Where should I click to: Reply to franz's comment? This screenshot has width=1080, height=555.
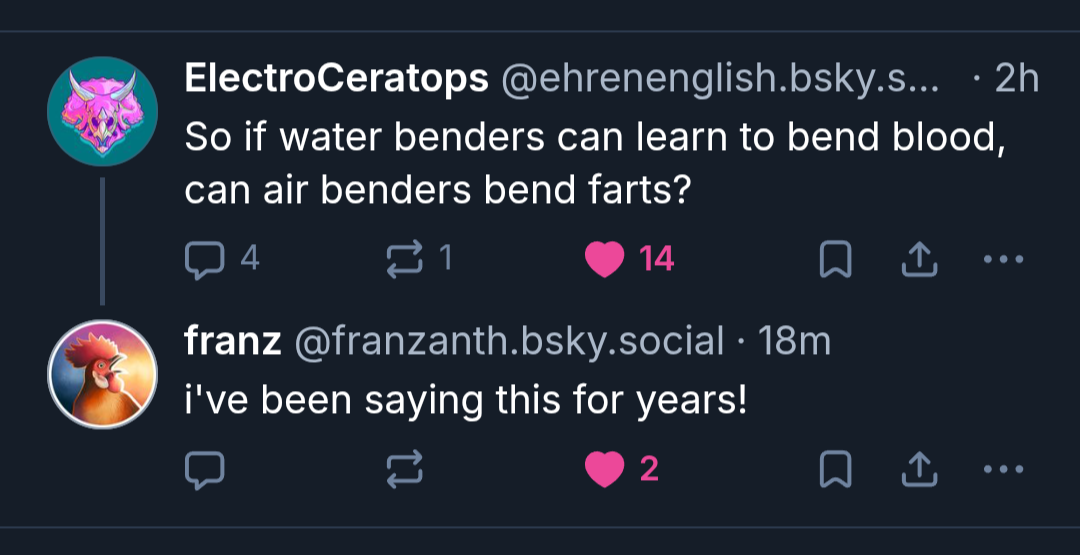[x=205, y=469]
